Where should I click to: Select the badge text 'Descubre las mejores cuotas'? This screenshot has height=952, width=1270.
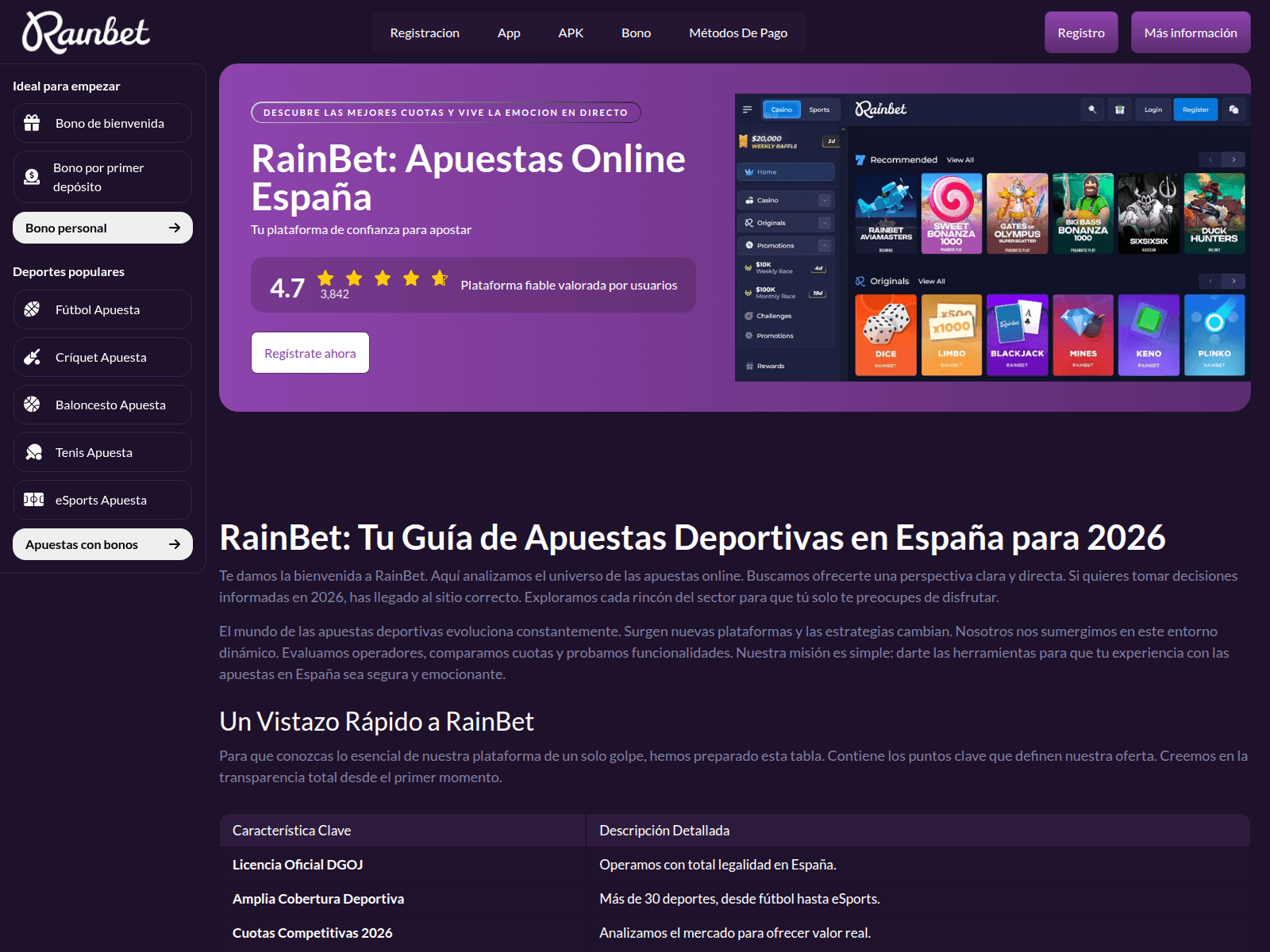coord(445,113)
